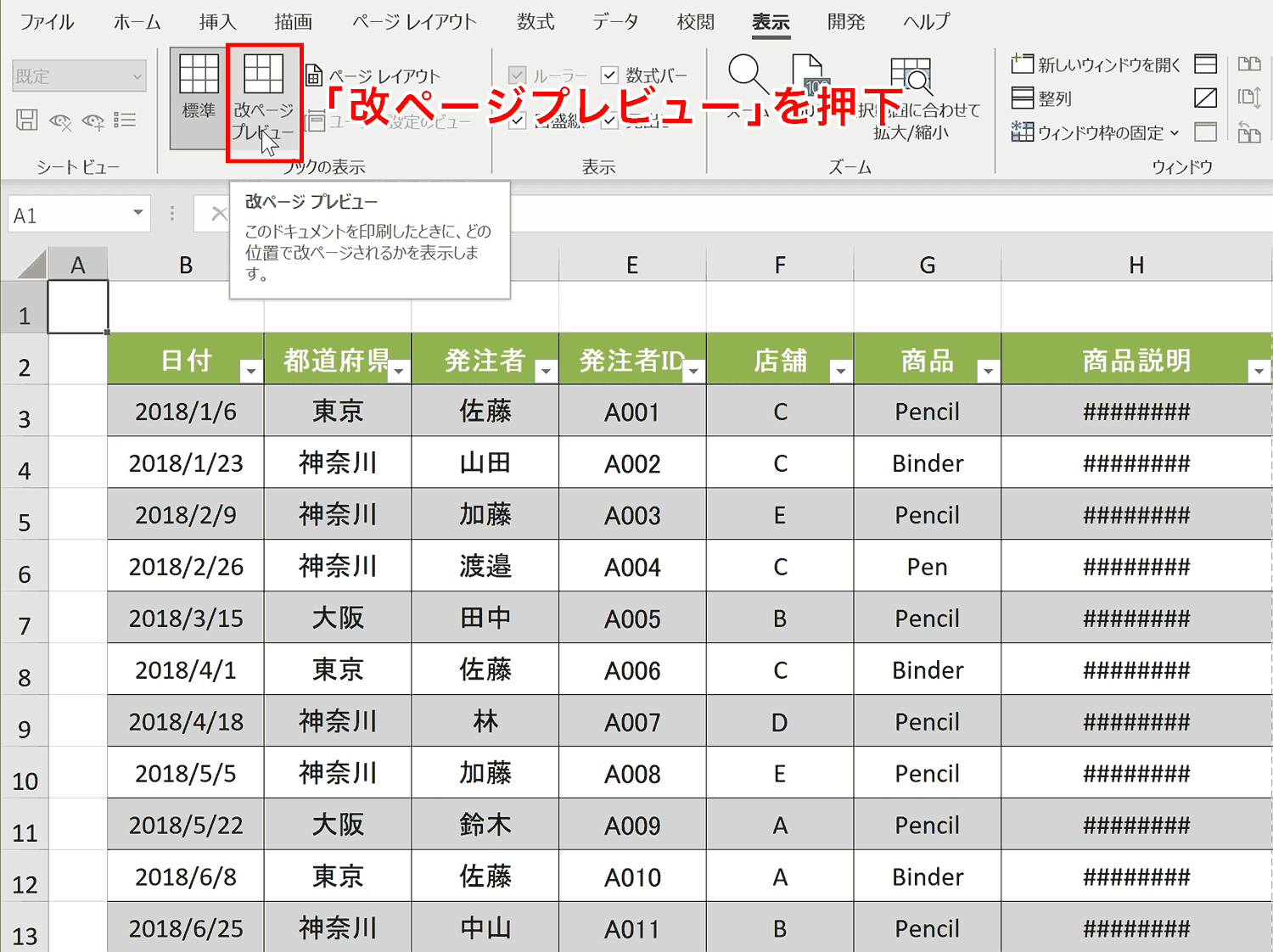Click cell containing 鈴木

point(485,826)
